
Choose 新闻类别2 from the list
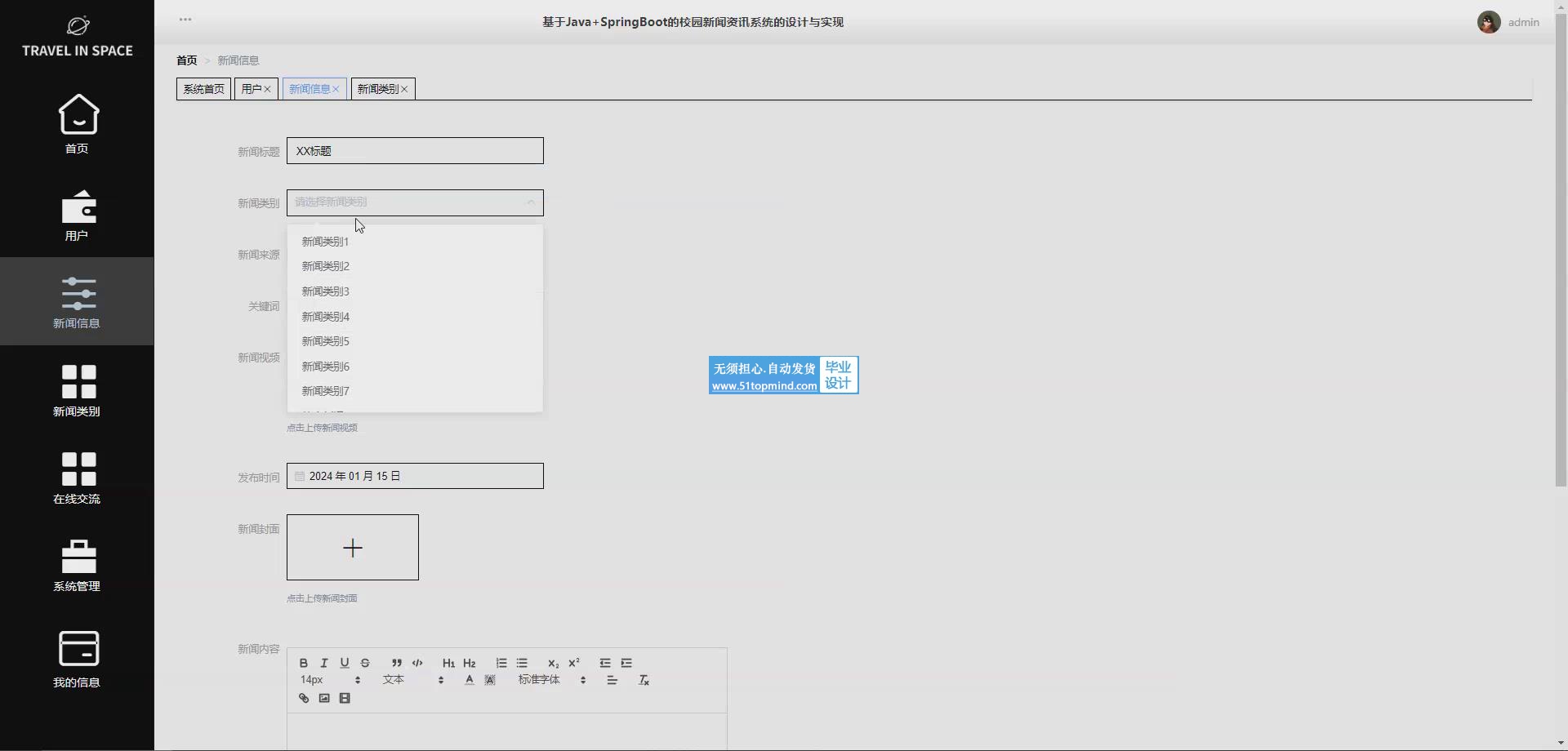coord(415,266)
